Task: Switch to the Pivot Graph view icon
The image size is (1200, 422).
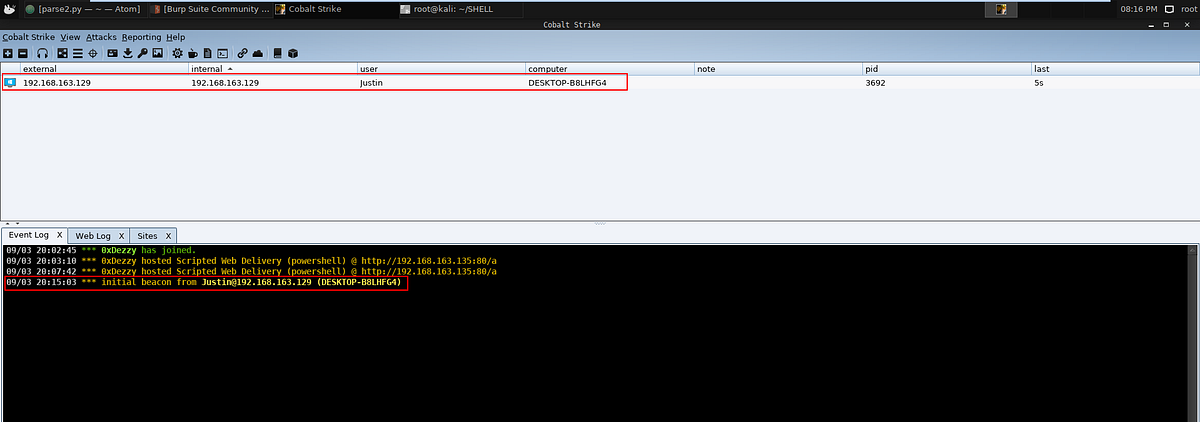Action: tap(62, 53)
